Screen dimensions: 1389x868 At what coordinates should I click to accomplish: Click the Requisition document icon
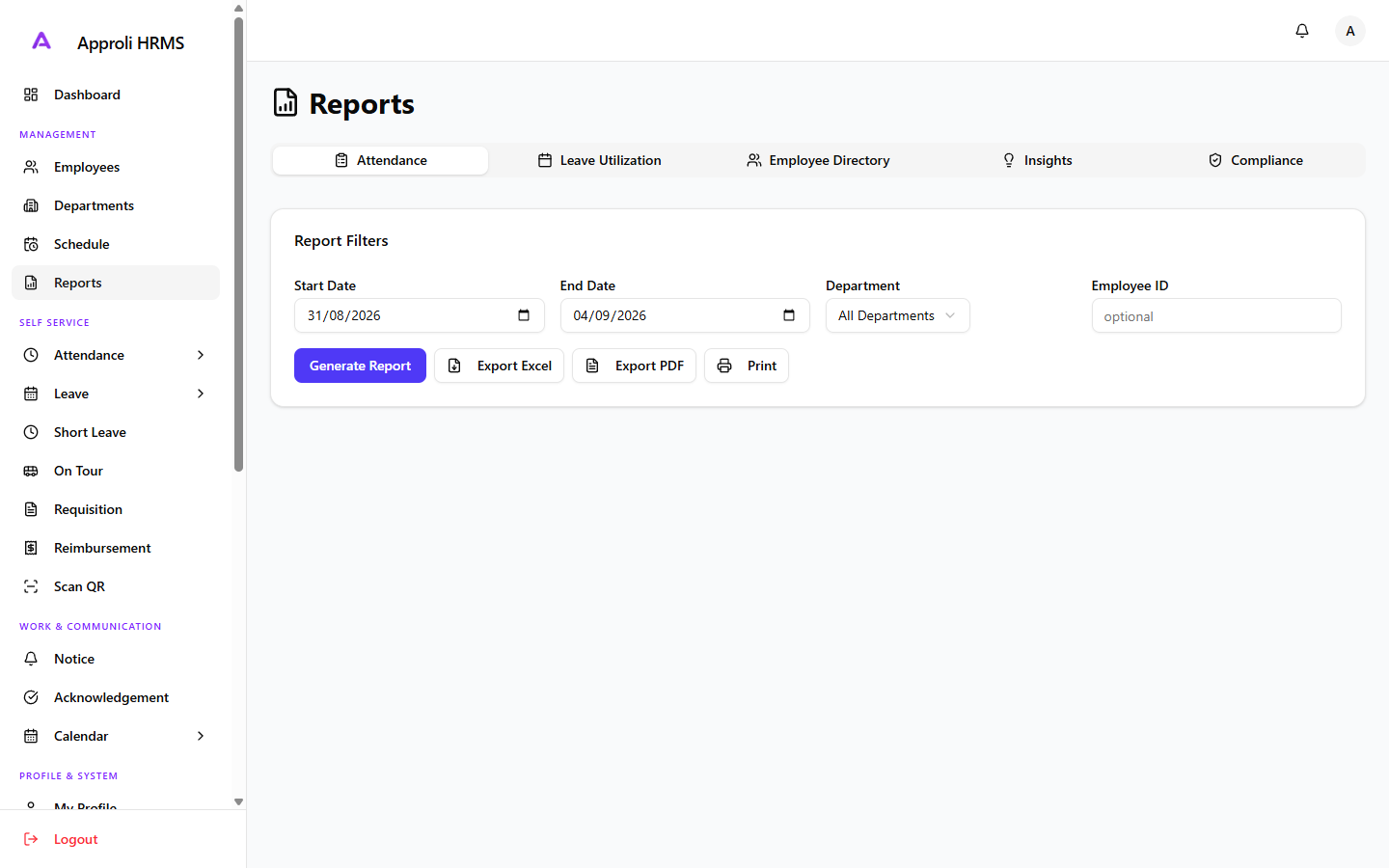(x=31, y=509)
